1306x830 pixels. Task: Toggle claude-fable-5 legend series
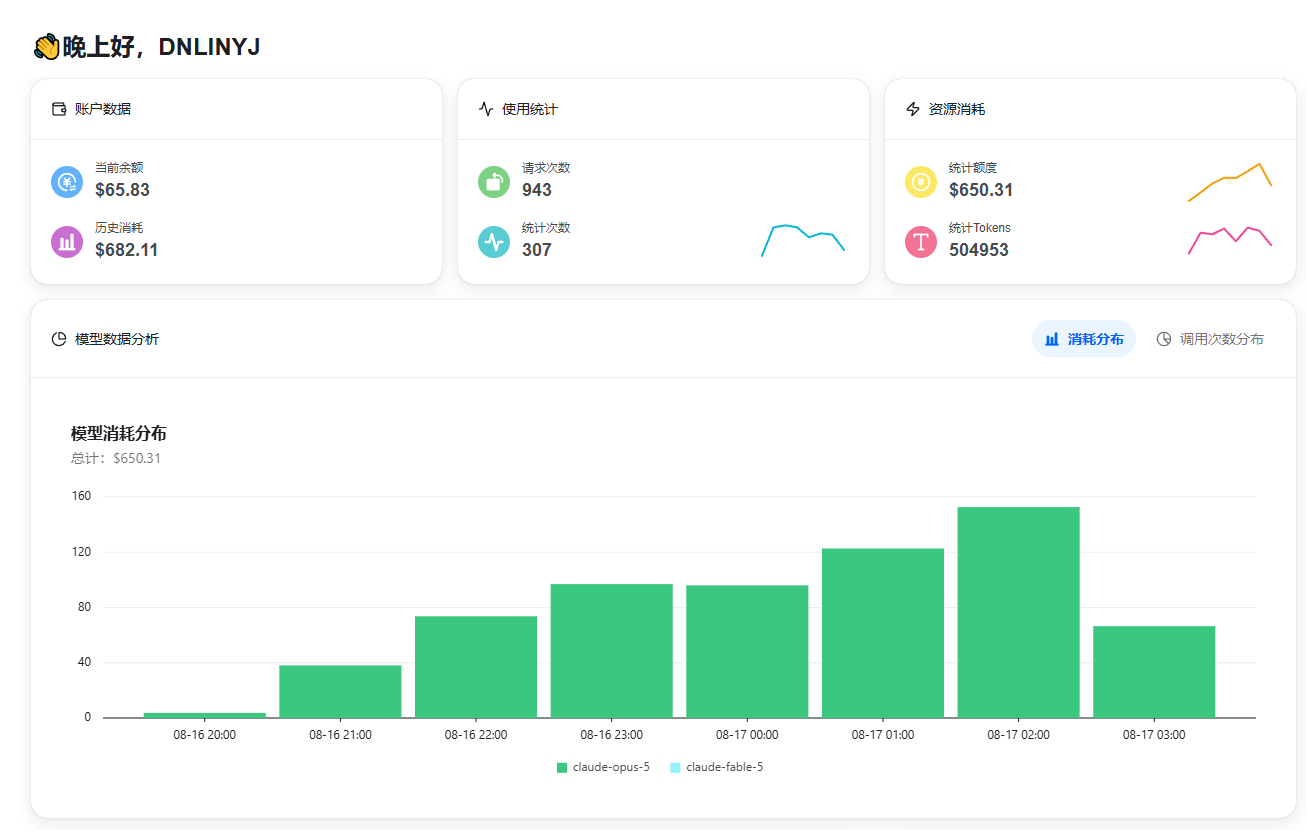tap(717, 767)
